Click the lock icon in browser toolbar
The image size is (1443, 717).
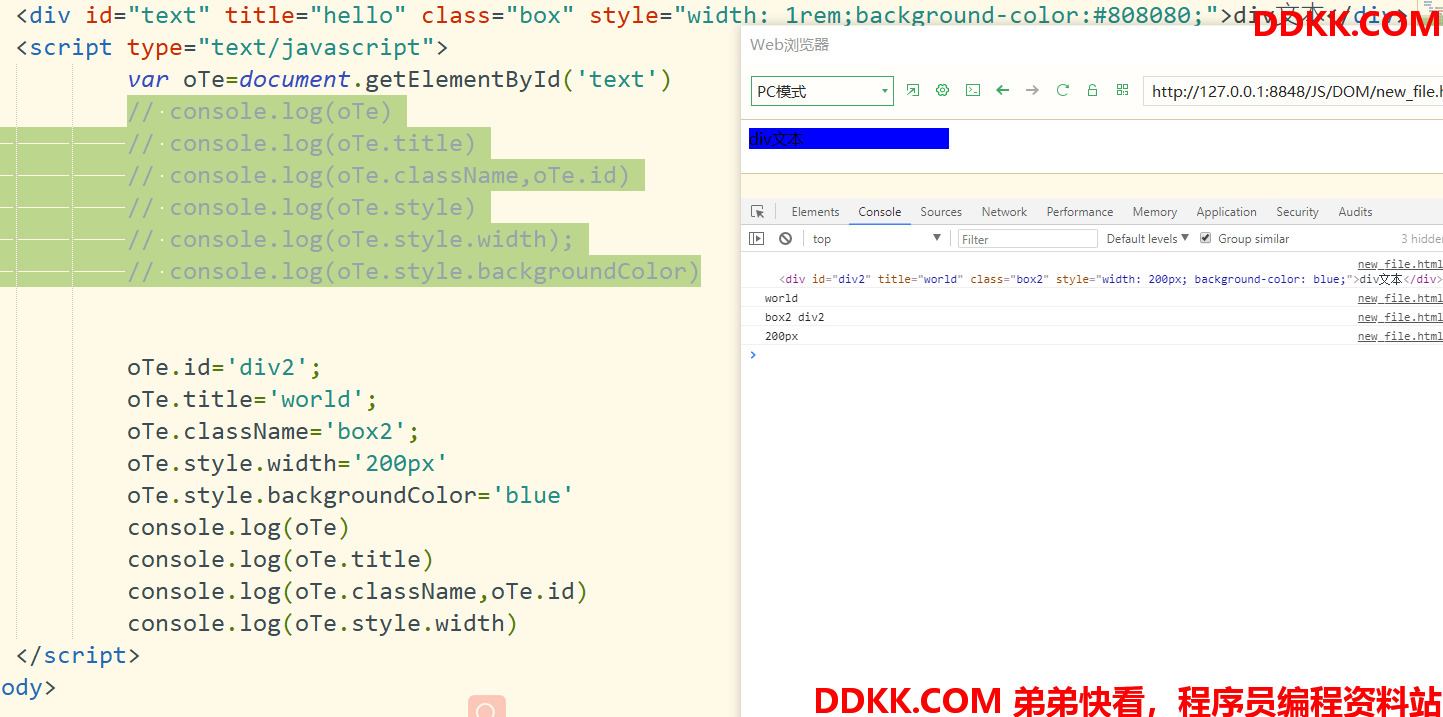[1092, 90]
